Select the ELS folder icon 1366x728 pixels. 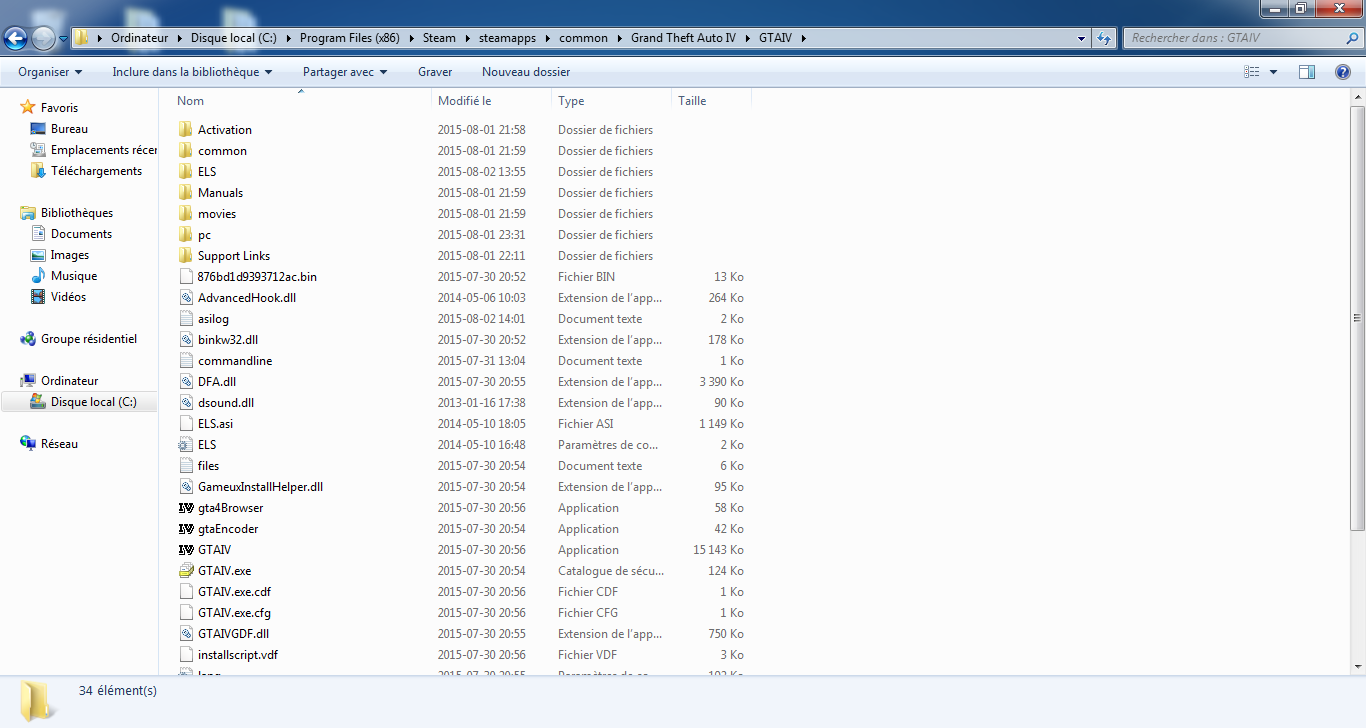point(185,172)
